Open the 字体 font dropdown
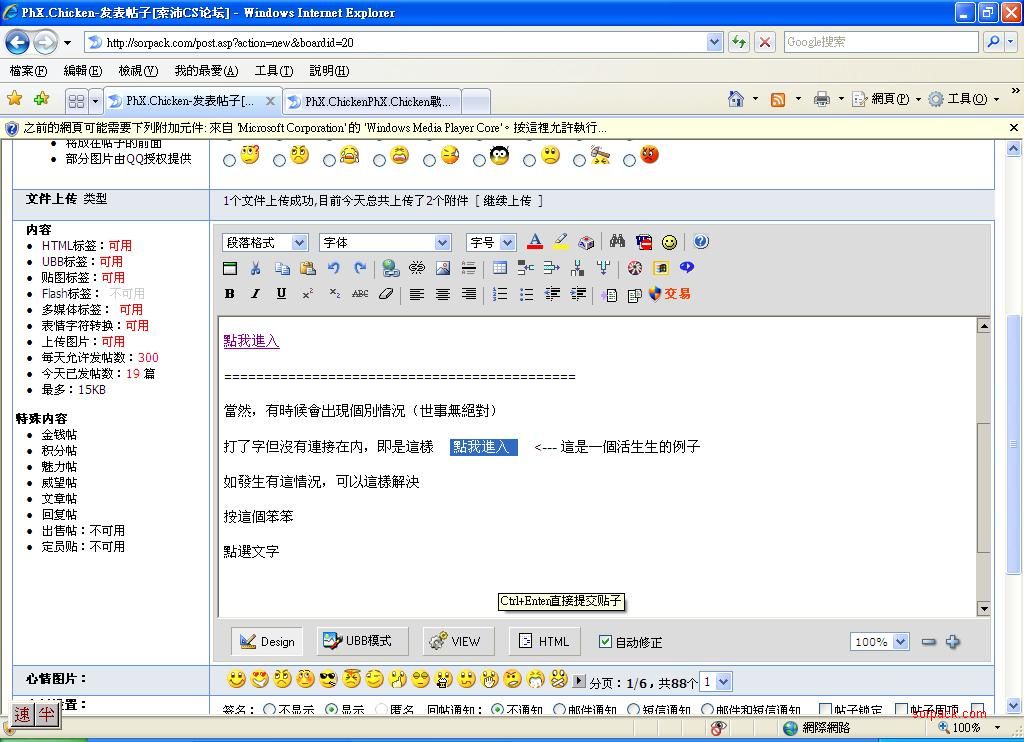1024x742 pixels. tap(385, 242)
